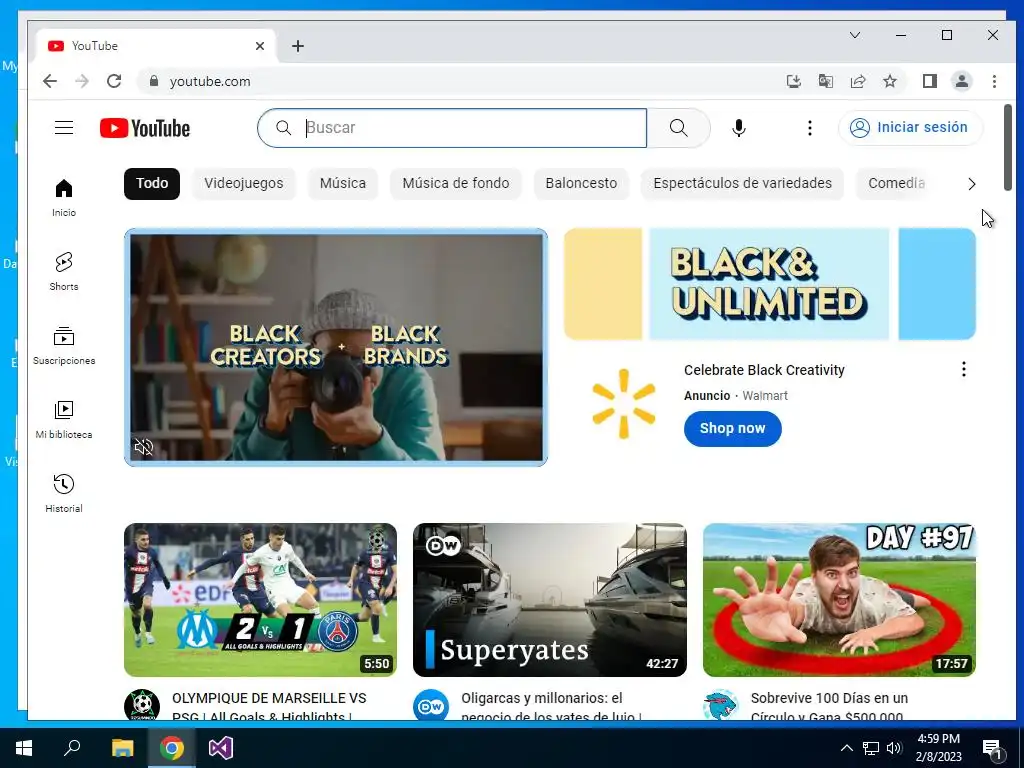Click the install app icon in address bar

[x=793, y=81]
